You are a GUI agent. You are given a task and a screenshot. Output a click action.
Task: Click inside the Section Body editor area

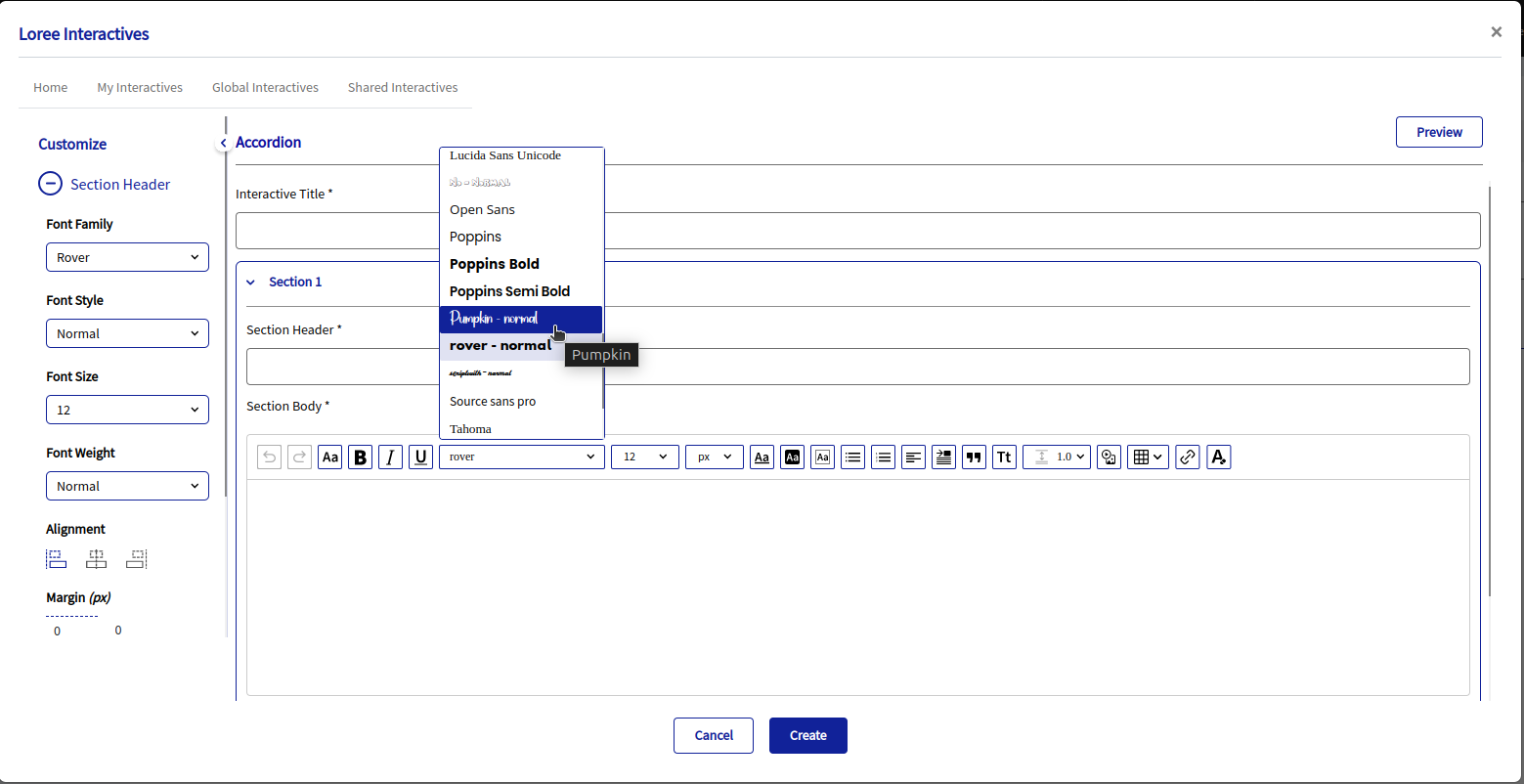point(858,588)
